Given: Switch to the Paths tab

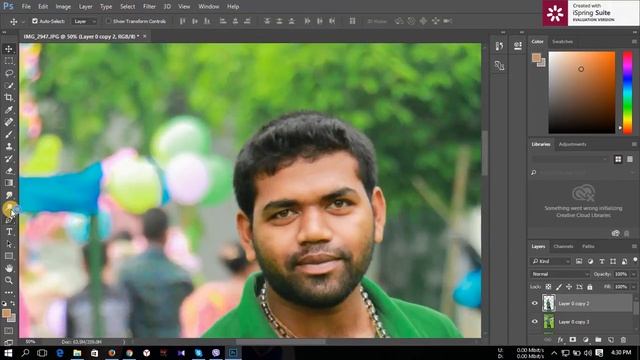Looking at the screenshot, I should click(x=588, y=246).
